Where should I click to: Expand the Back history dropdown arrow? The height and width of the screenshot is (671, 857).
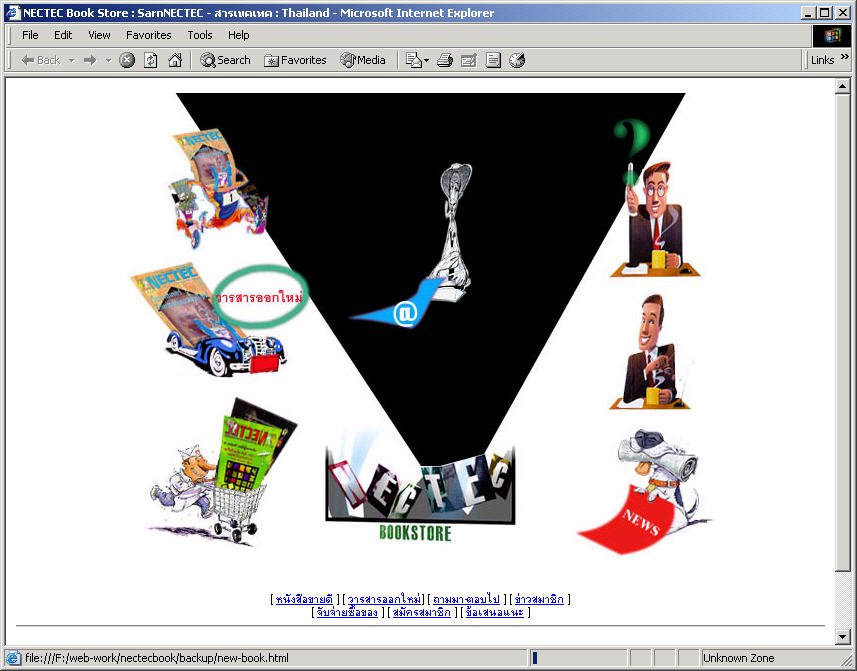coord(71,60)
